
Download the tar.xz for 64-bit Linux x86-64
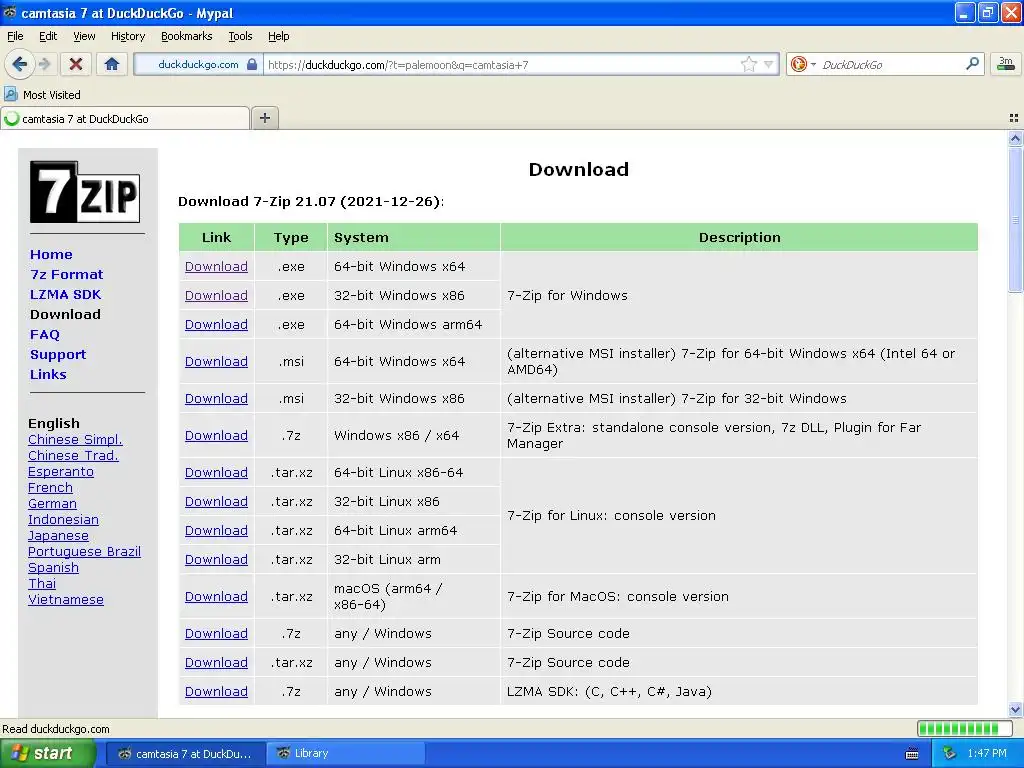216,472
